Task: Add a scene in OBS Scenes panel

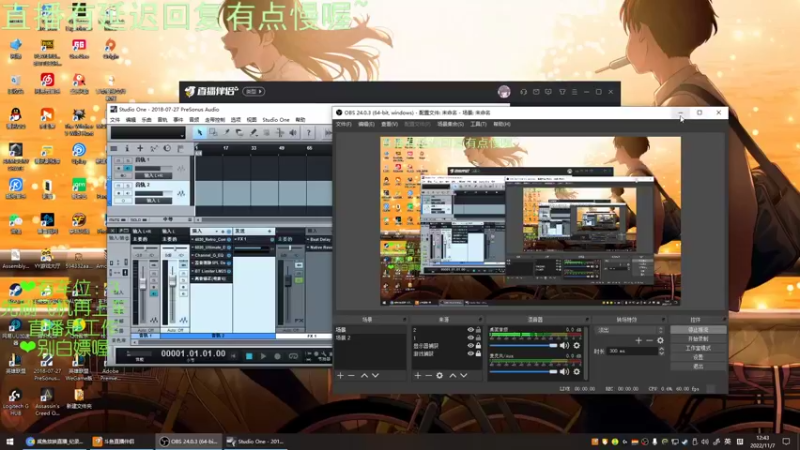Action: [x=340, y=376]
